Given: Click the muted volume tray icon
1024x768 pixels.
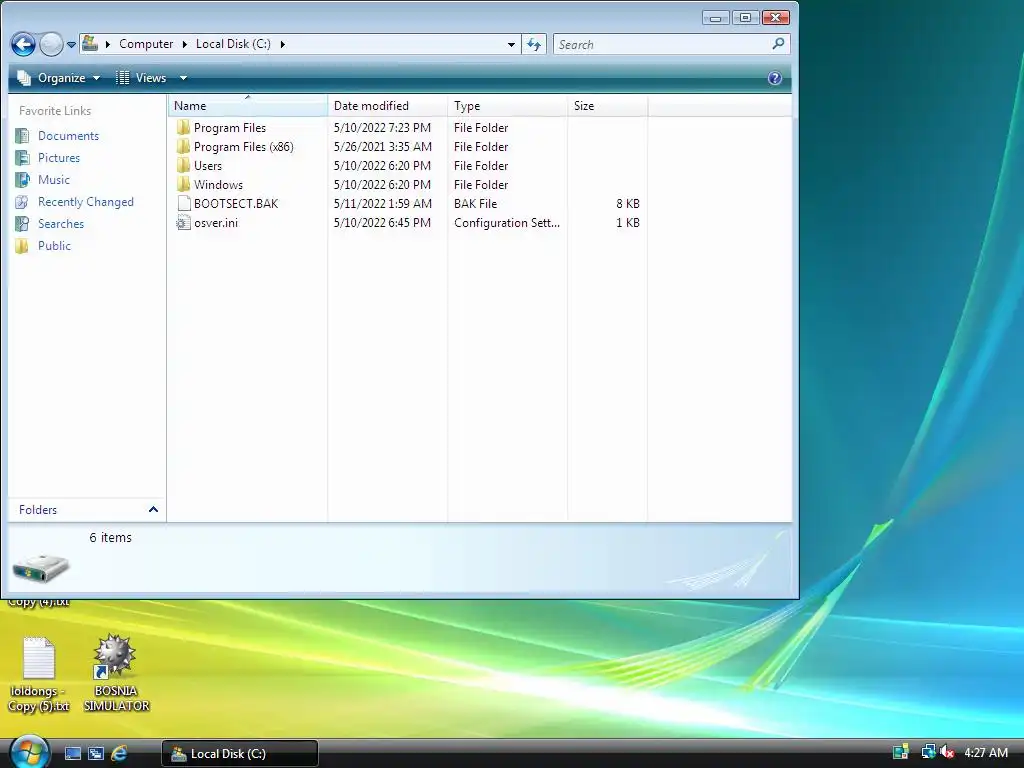Looking at the screenshot, I should 946,752.
